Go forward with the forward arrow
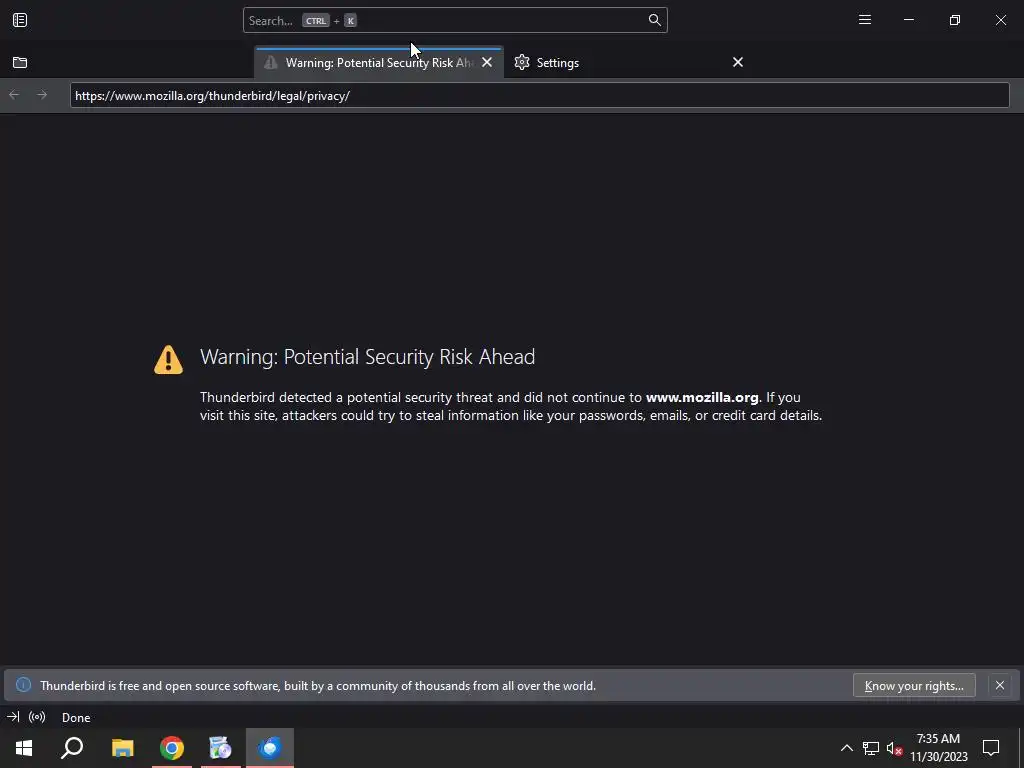This screenshot has height=768, width=1024. 42,95
